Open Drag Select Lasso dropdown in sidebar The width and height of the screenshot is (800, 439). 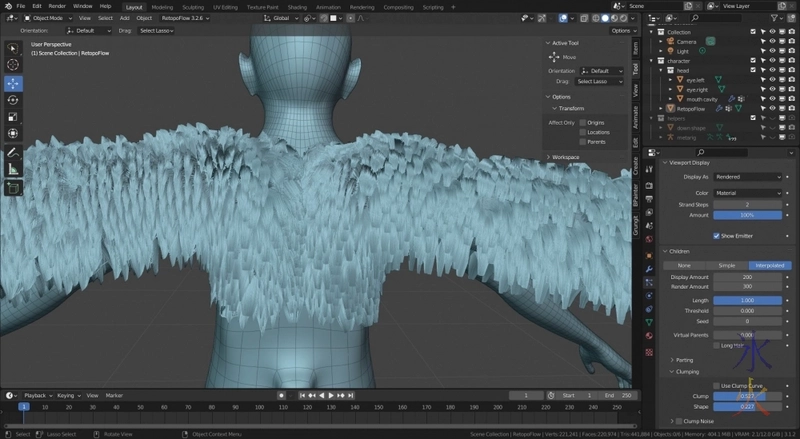pos(599,81)
